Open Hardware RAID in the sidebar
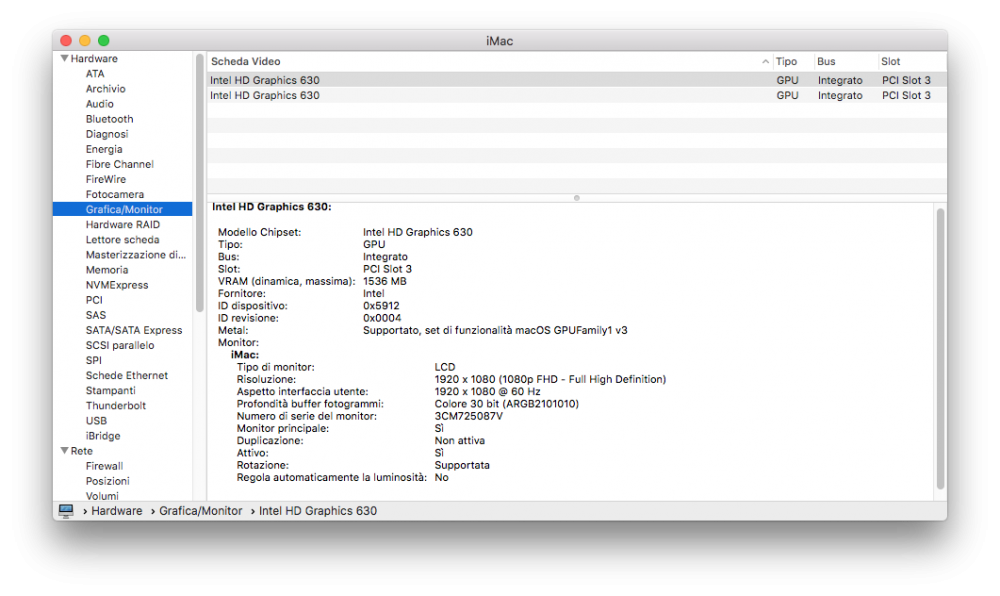This screenshot has width=1000, height=596. pyautogui.click(x=122, y=224)
